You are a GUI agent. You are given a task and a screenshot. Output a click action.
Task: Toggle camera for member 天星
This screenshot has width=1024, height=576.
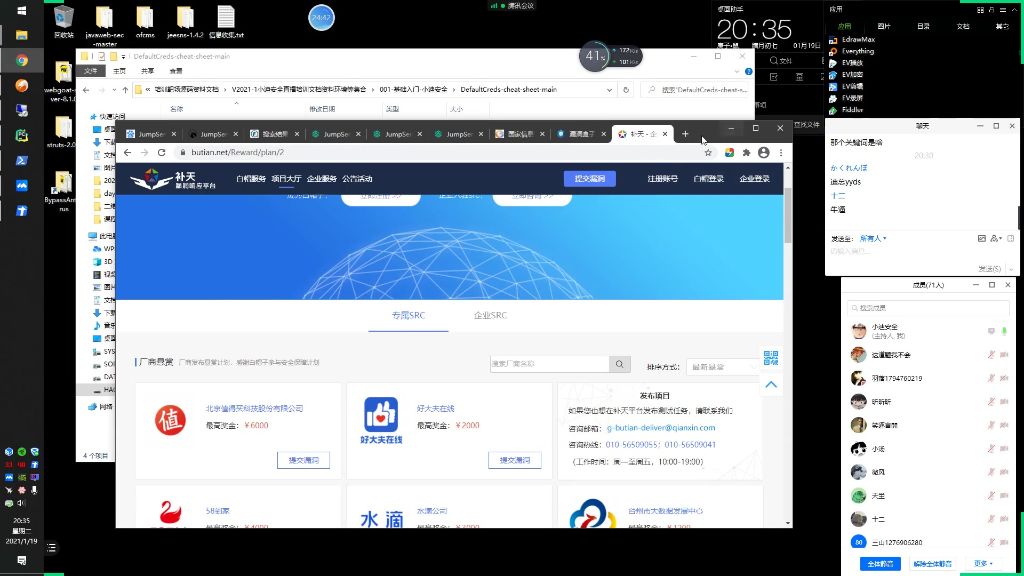tap(1004, 496)
